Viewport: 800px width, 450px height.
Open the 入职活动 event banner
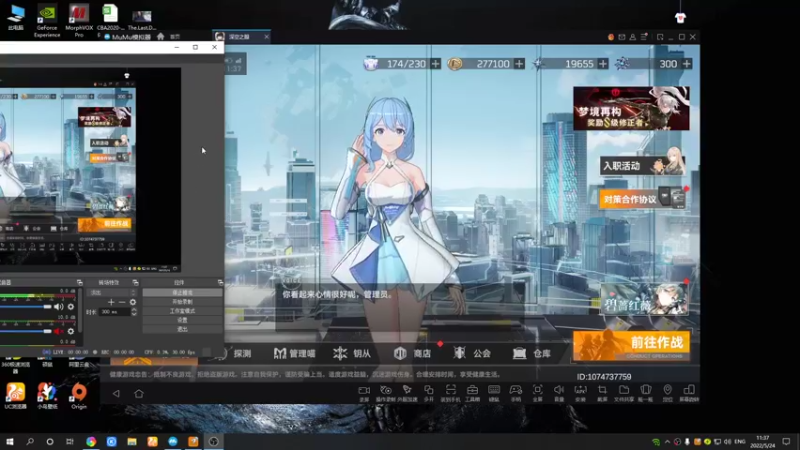tap(642, 166)
